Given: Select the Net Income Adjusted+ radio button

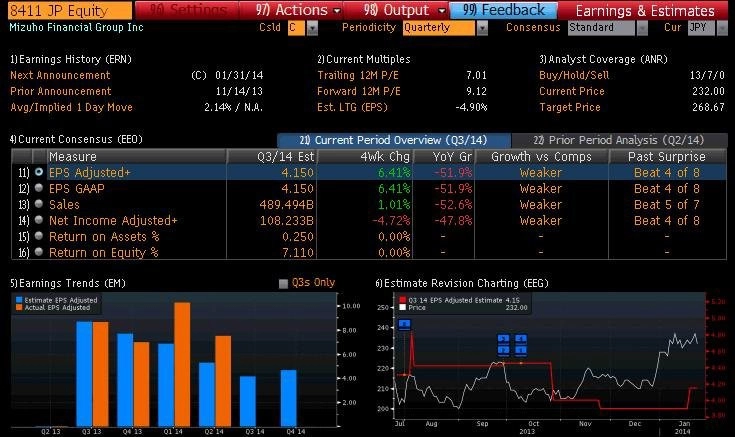Looking at the screenshot, I should tap(39, 220).
